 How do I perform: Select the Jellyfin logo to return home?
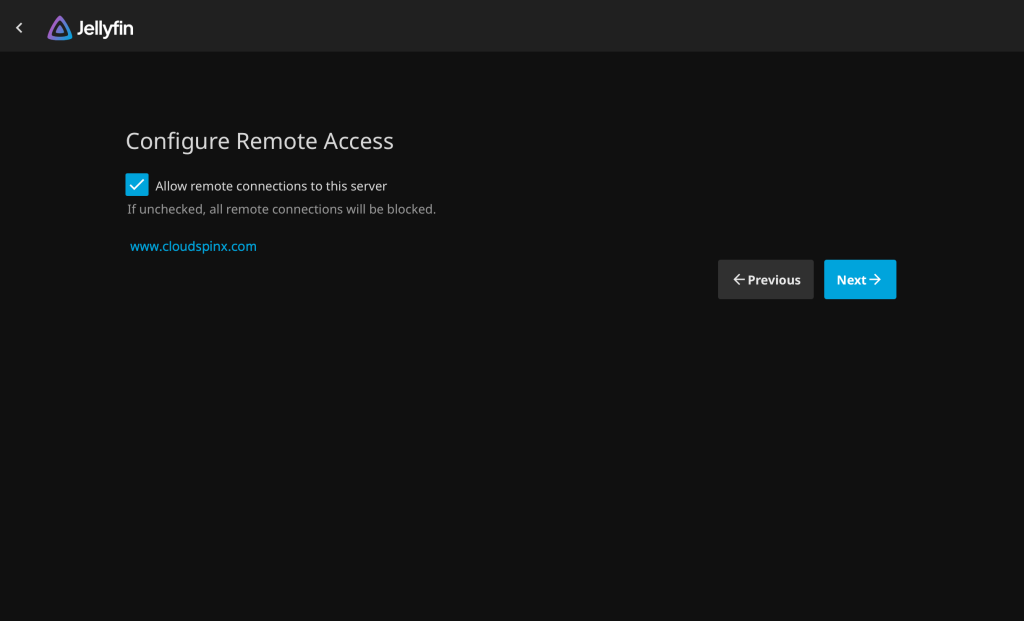point(90,27)
